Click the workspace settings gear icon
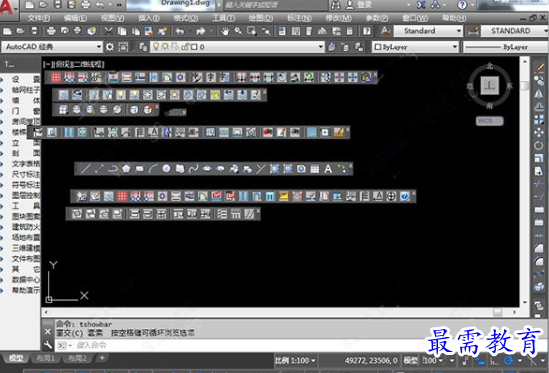 click(x=110, y=47)
